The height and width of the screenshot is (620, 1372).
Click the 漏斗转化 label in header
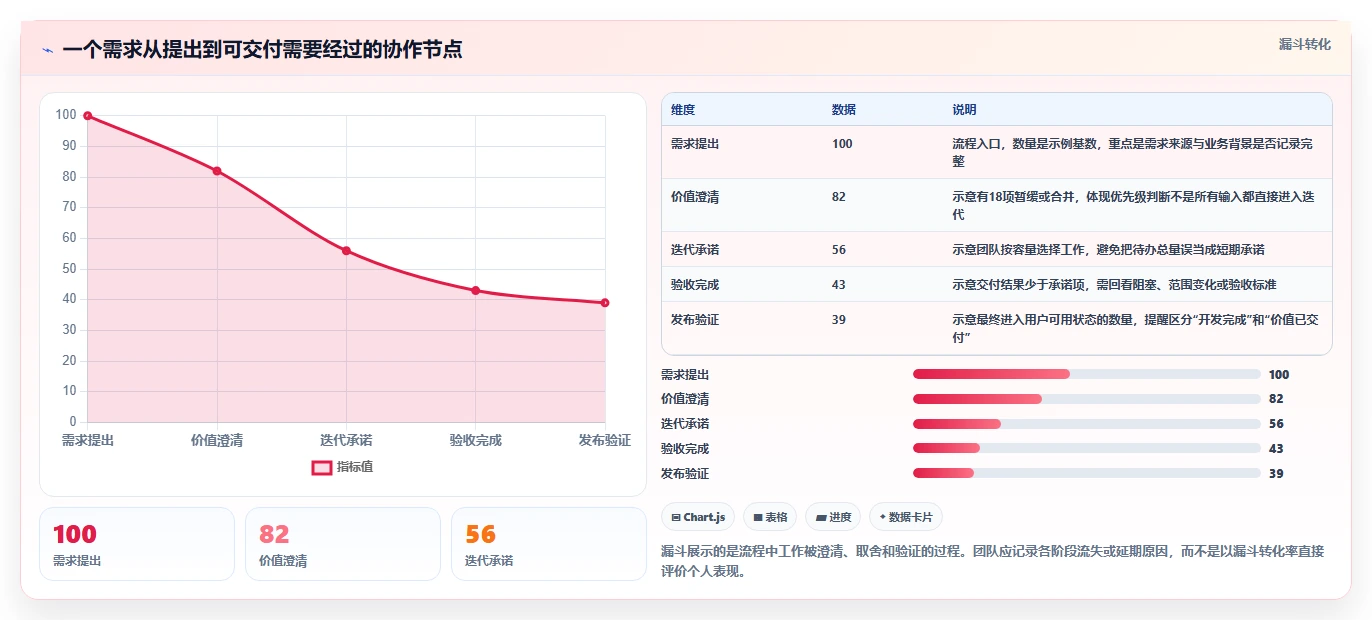point(1305,44)
